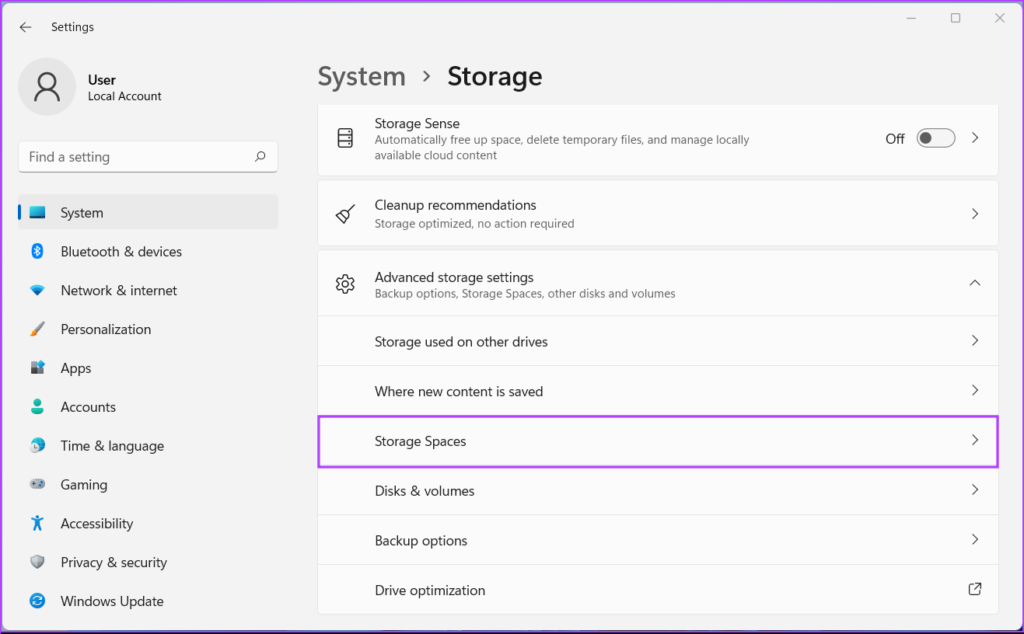Go to Network & internet section
Screen dimensions: 1024x634
118,291
